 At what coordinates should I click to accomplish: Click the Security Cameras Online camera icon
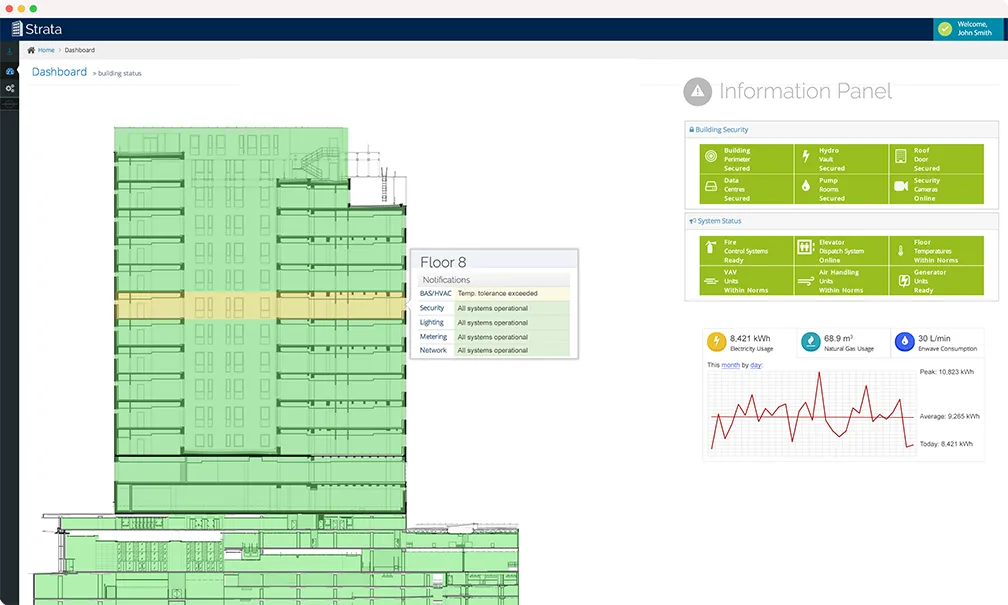(x=901, y=186)
